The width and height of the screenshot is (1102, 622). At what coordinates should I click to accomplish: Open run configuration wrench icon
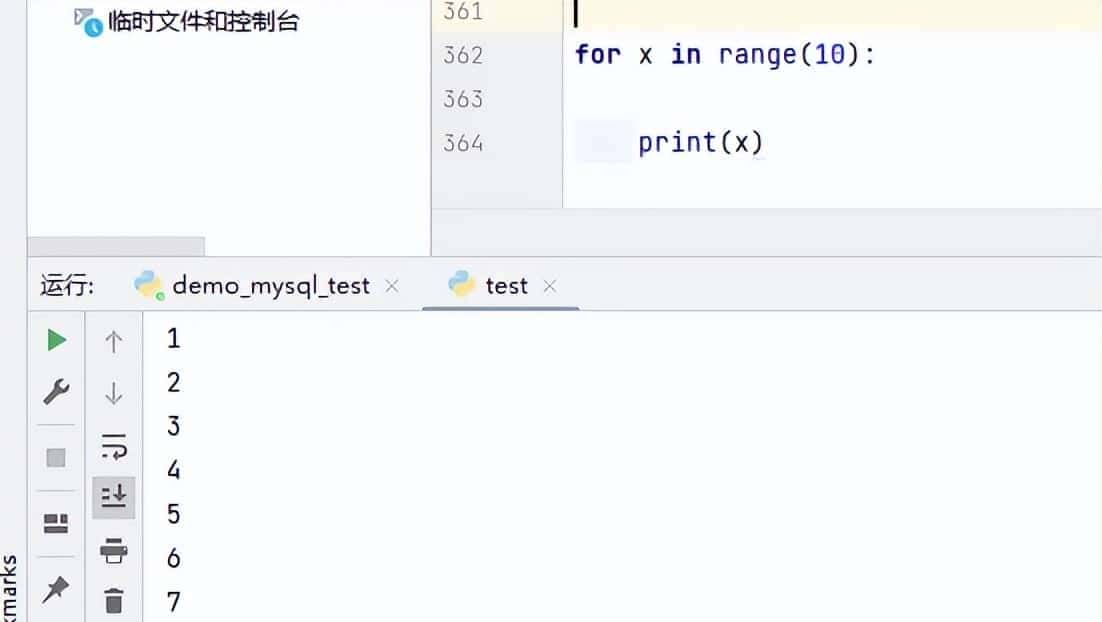click(57, 392)
